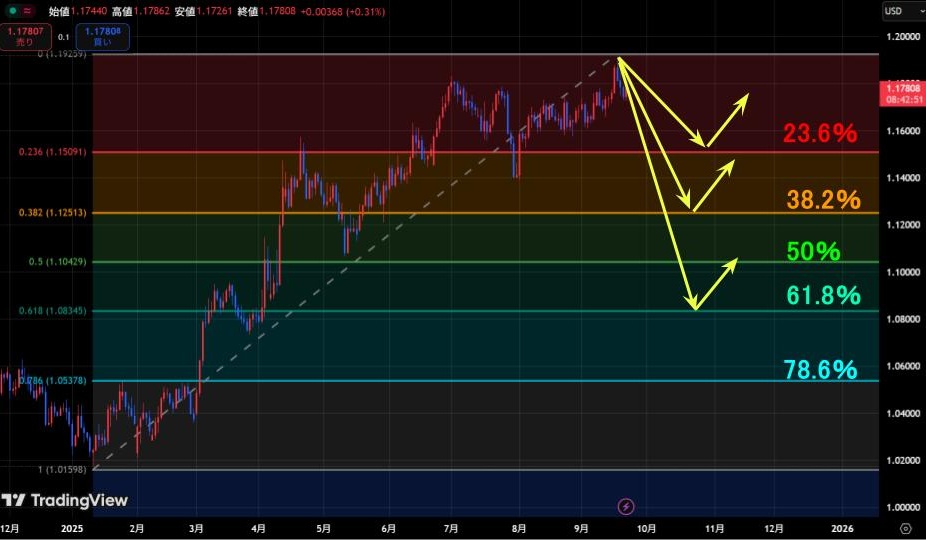Click the lightning bolt event icon
This screenshot has width=926, height=540.
click(627, 507)
